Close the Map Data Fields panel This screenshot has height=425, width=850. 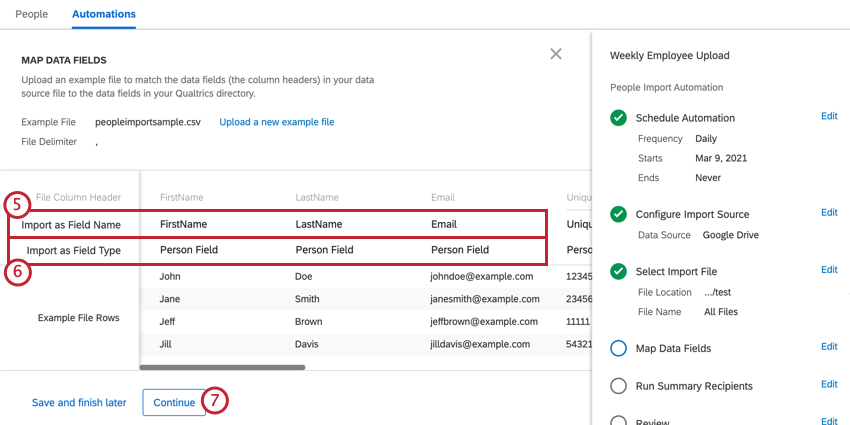coord(556,54)
